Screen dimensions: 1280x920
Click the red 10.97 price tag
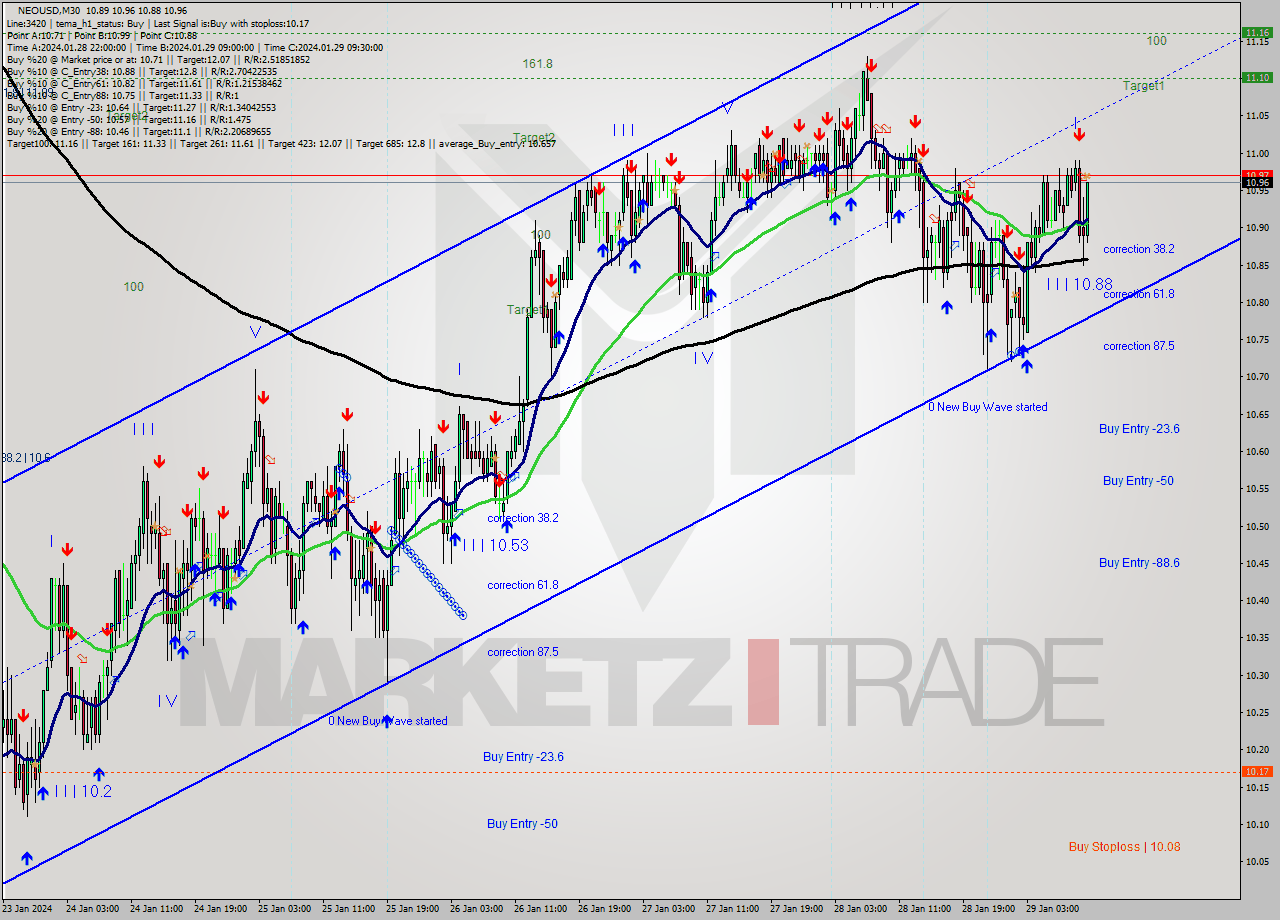(1257, 174)
